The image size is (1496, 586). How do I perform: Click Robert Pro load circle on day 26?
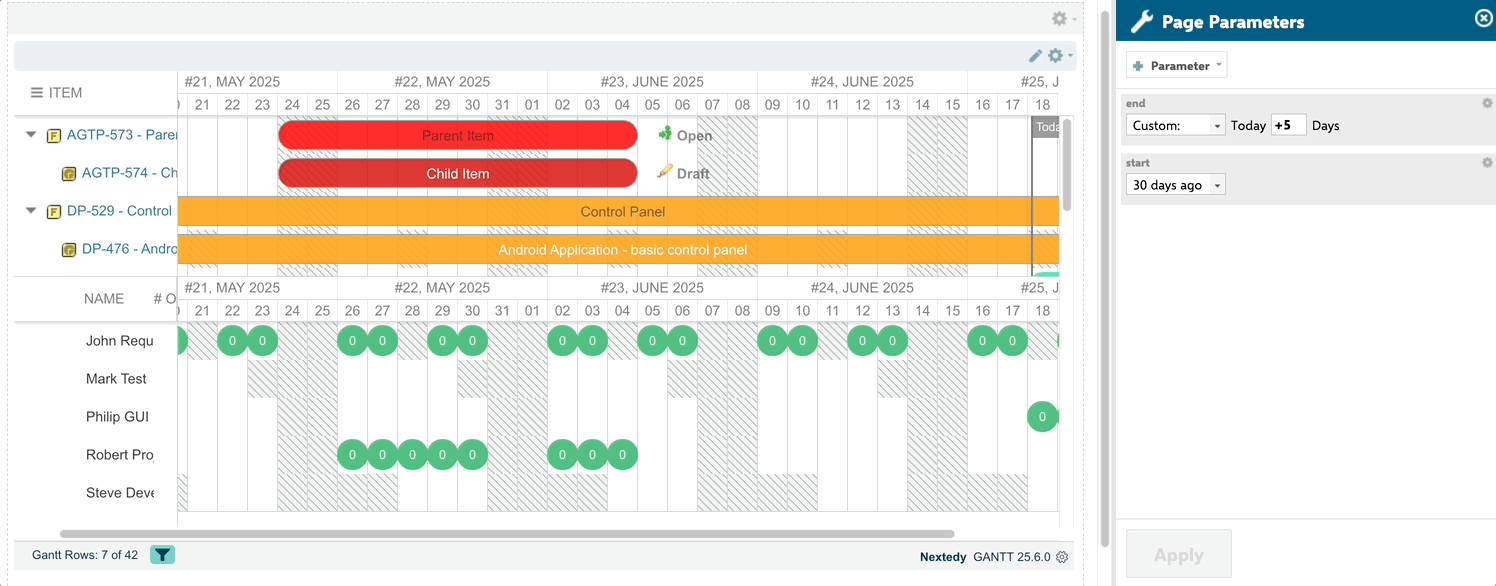[352, 455]
